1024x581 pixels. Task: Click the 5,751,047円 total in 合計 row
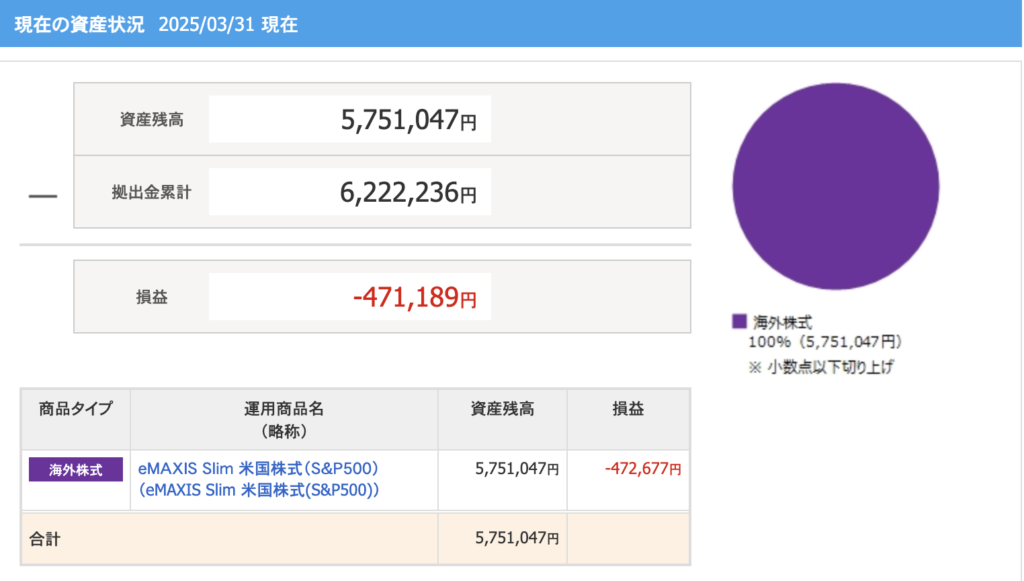click(516, 539)
